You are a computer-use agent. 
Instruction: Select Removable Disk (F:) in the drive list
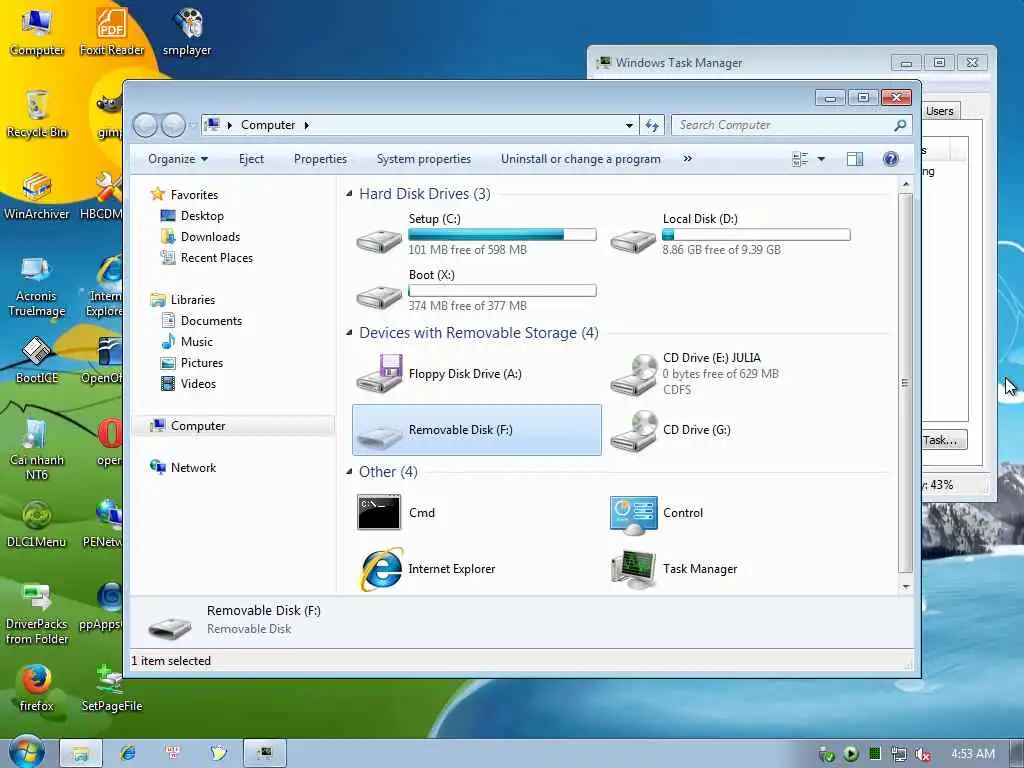coord(476,430)
